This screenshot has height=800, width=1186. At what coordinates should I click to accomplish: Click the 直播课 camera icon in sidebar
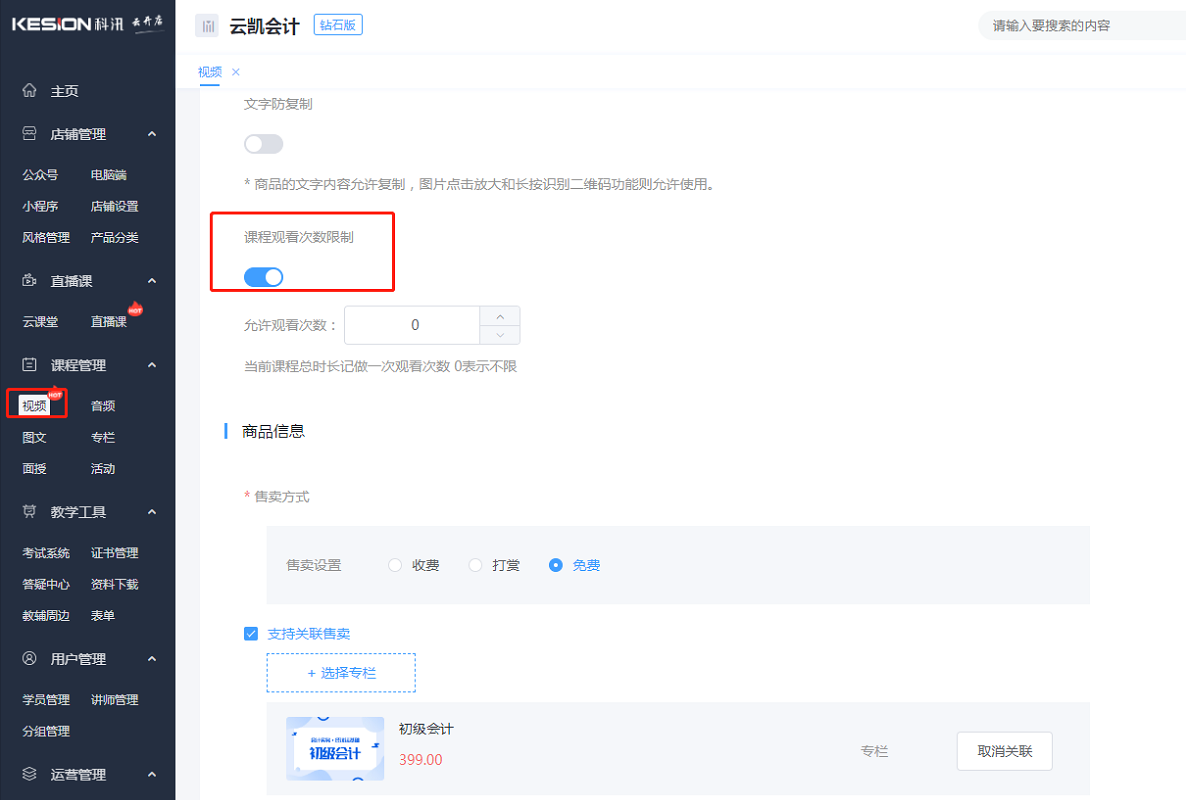[x=30, y=281]
